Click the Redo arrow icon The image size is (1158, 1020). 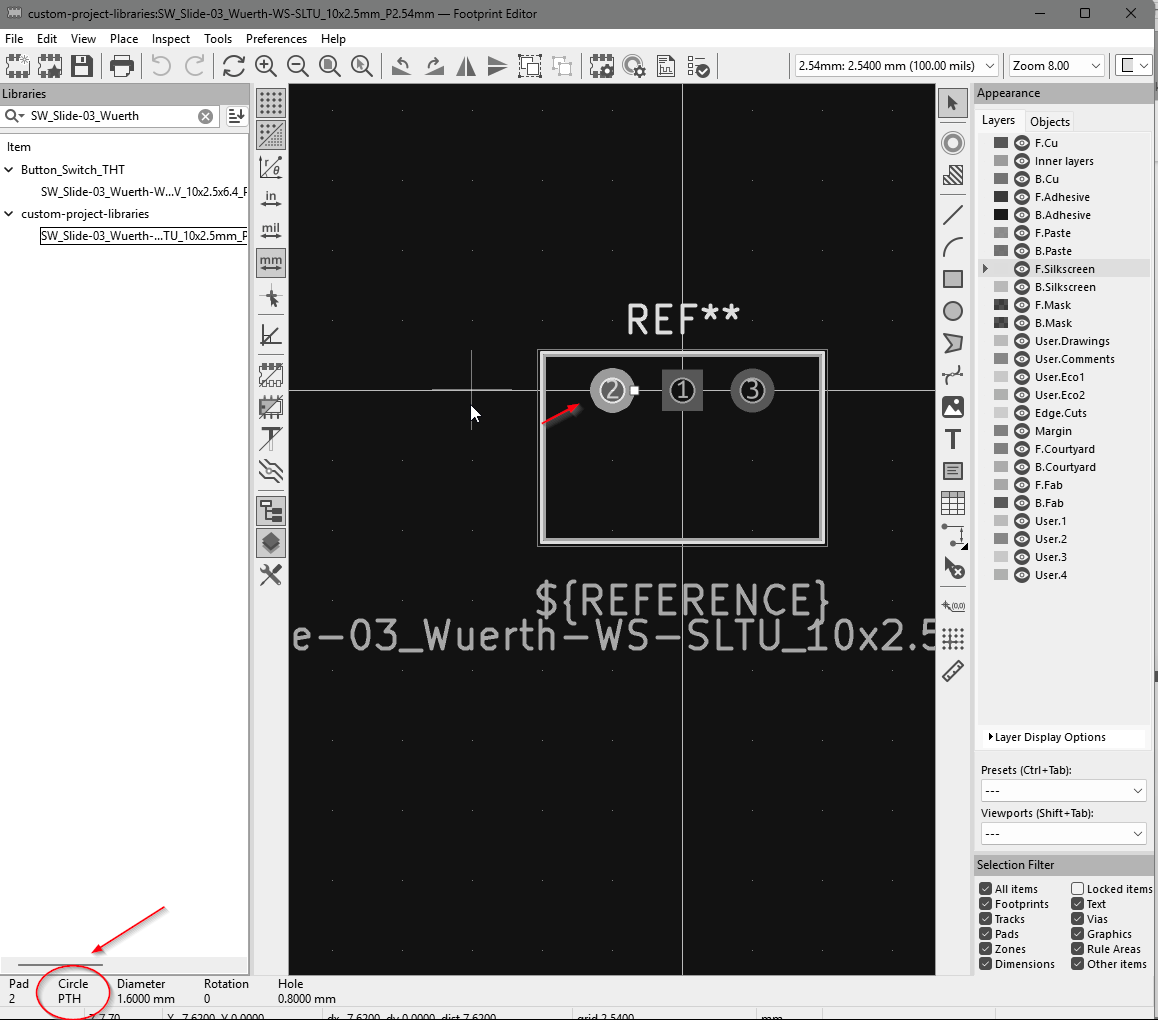click(195, 66)
